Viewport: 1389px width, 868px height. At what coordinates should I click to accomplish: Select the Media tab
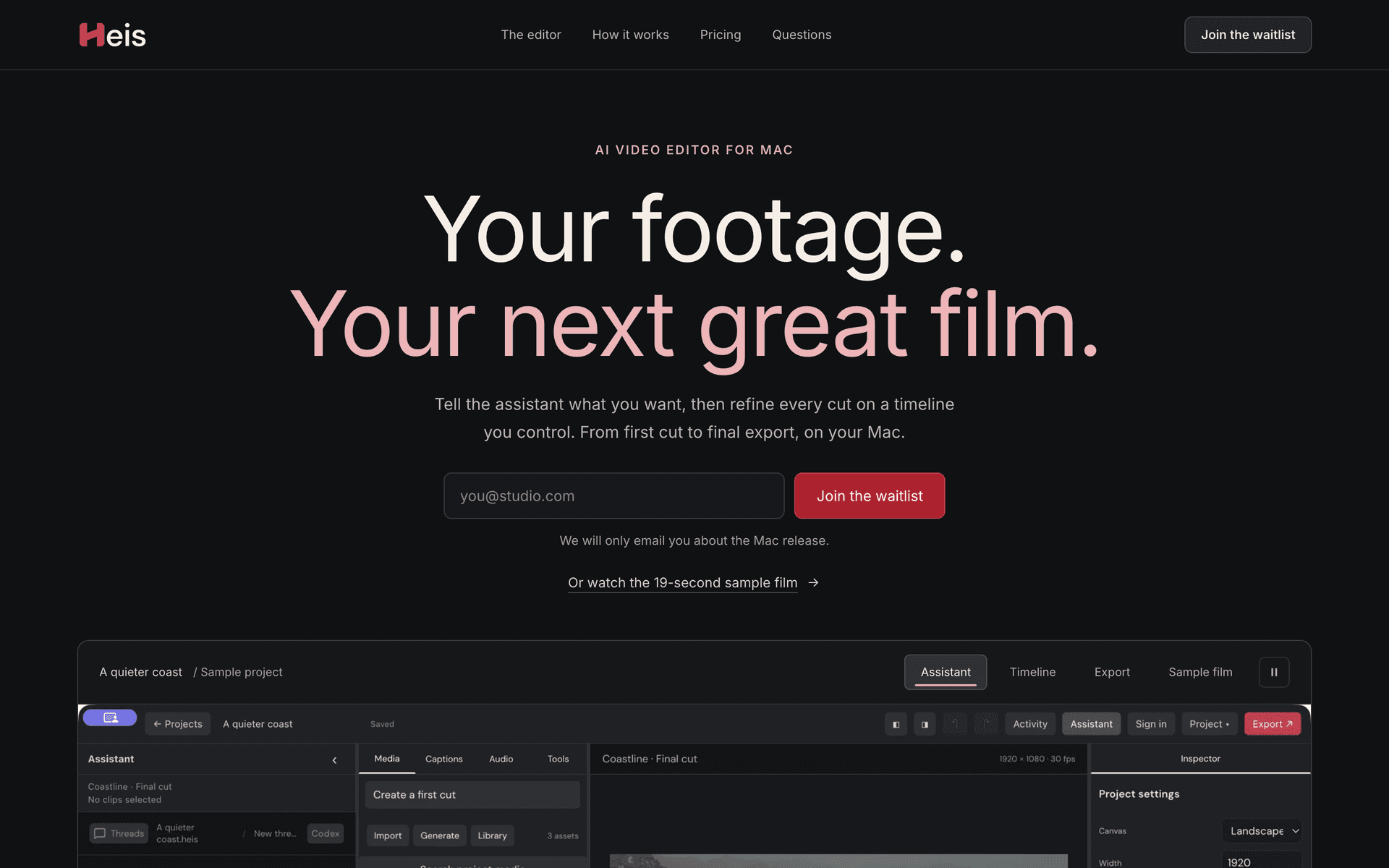387,759
